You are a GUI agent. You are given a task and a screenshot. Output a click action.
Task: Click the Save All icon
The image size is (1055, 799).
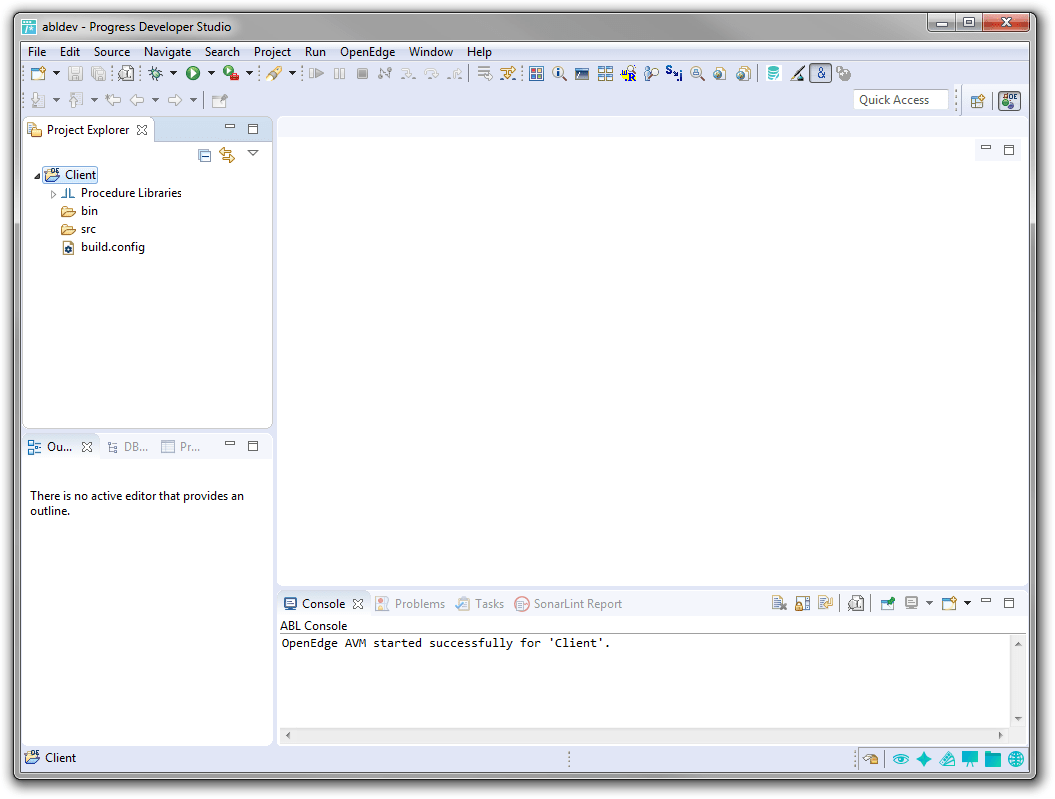(98, 73)
